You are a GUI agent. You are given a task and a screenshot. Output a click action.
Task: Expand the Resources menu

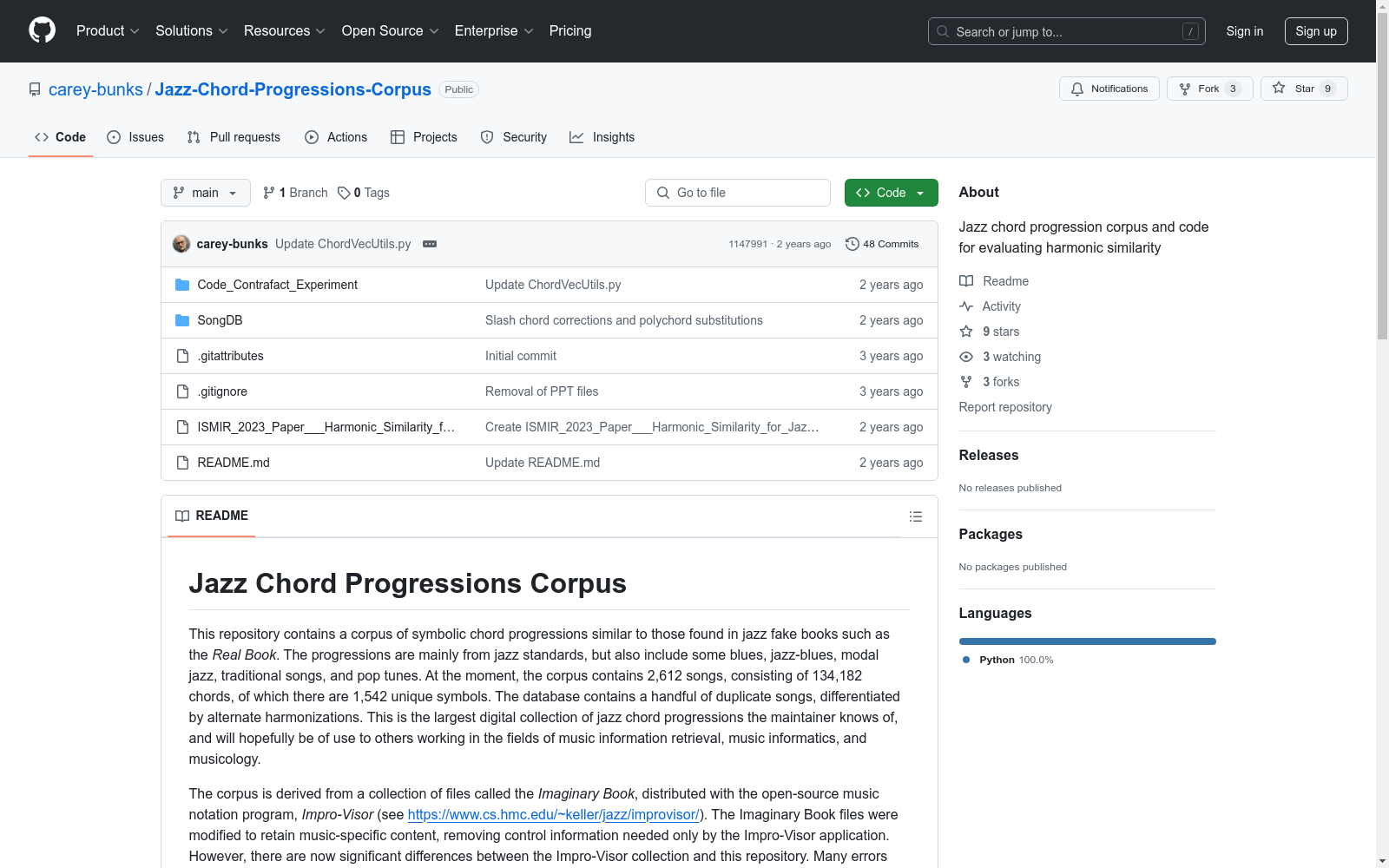pyautogui.click(x=284, y=31)
